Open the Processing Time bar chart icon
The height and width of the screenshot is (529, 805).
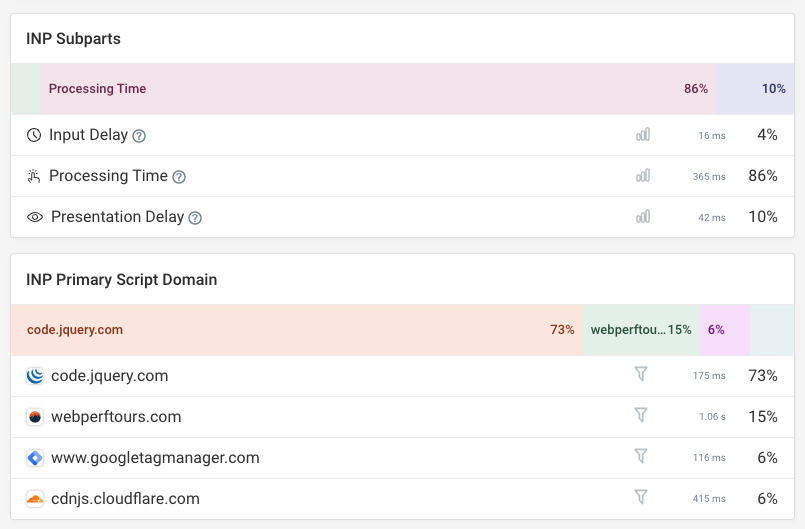[643, 176]
